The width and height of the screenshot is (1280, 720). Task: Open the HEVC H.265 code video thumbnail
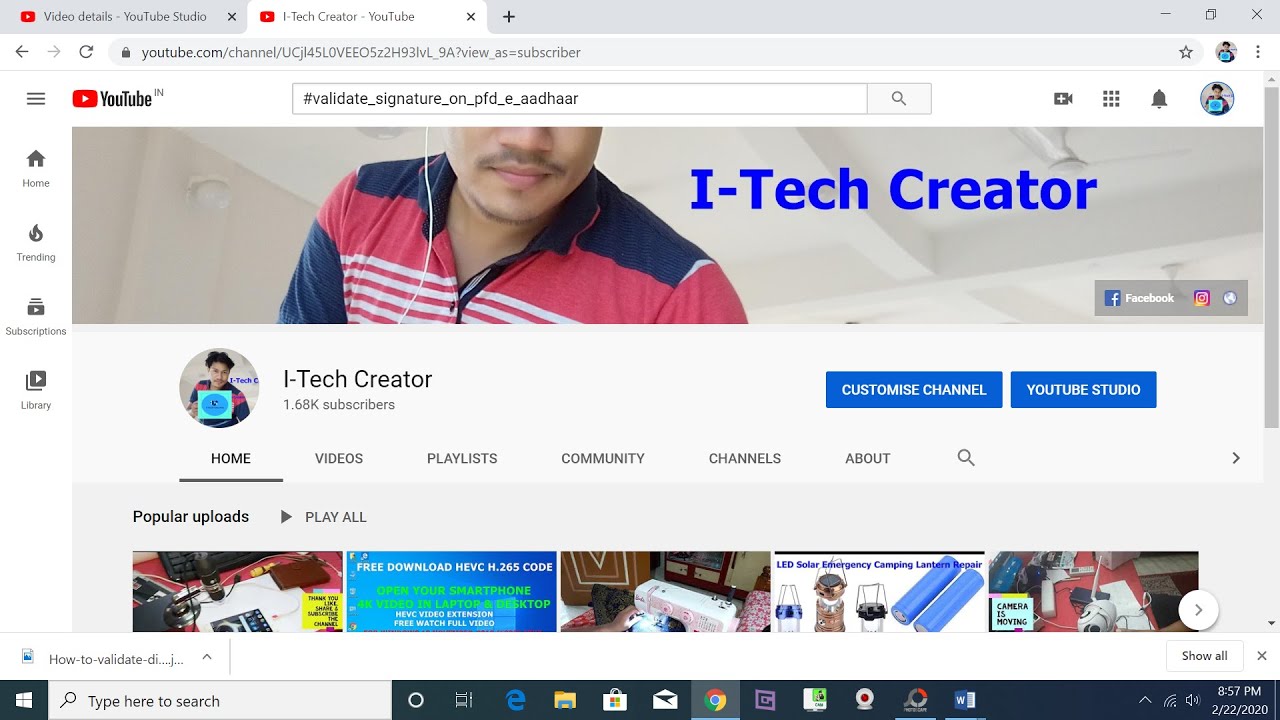(452, 591)
